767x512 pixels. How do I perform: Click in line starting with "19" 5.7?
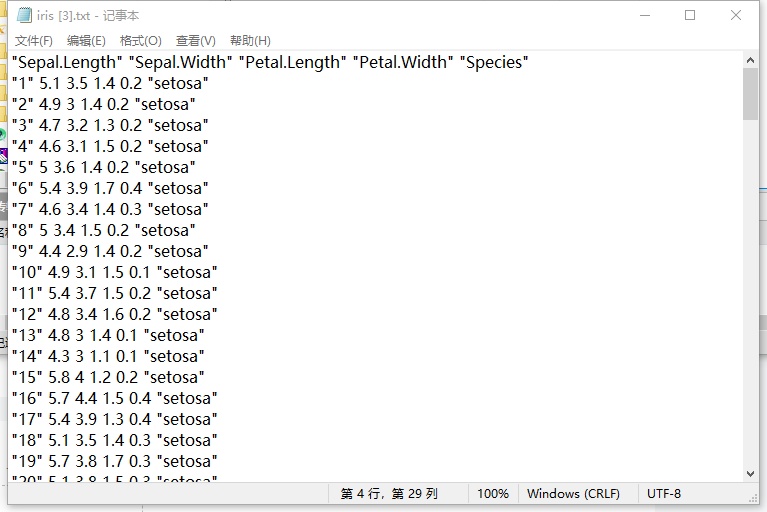click(114, 462)
